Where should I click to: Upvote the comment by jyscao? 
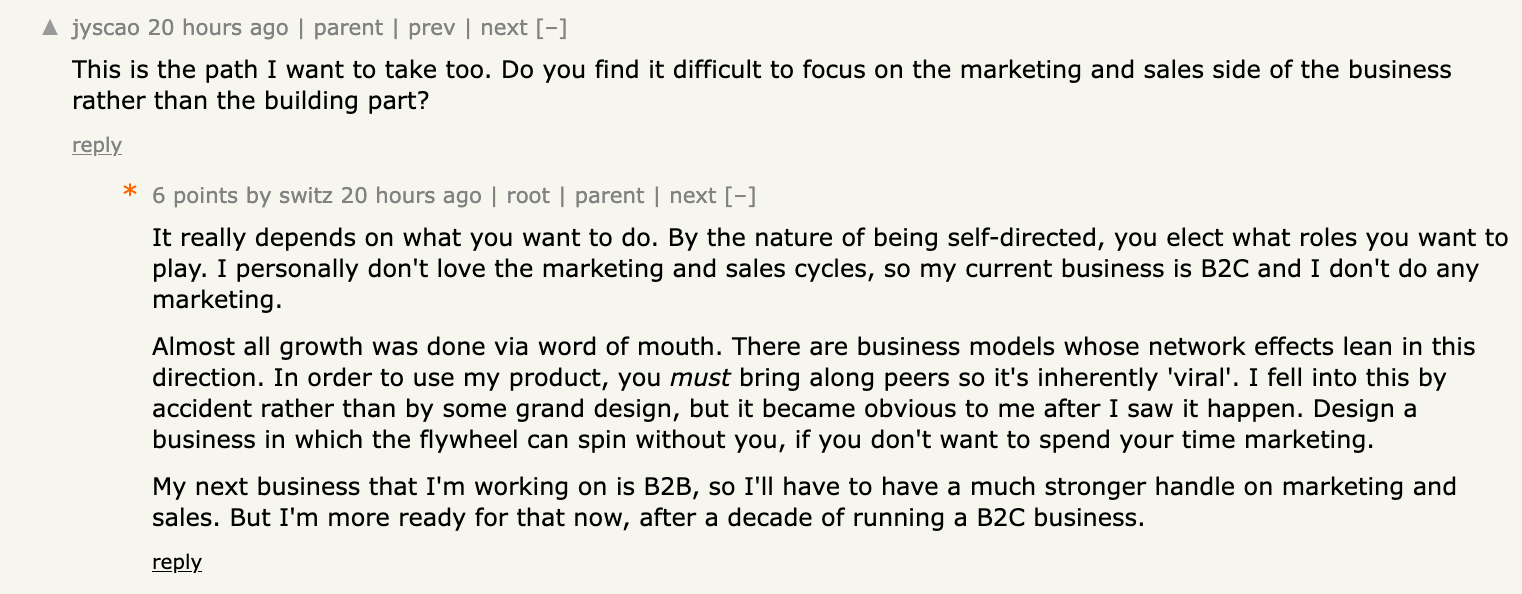pos(51,28)
